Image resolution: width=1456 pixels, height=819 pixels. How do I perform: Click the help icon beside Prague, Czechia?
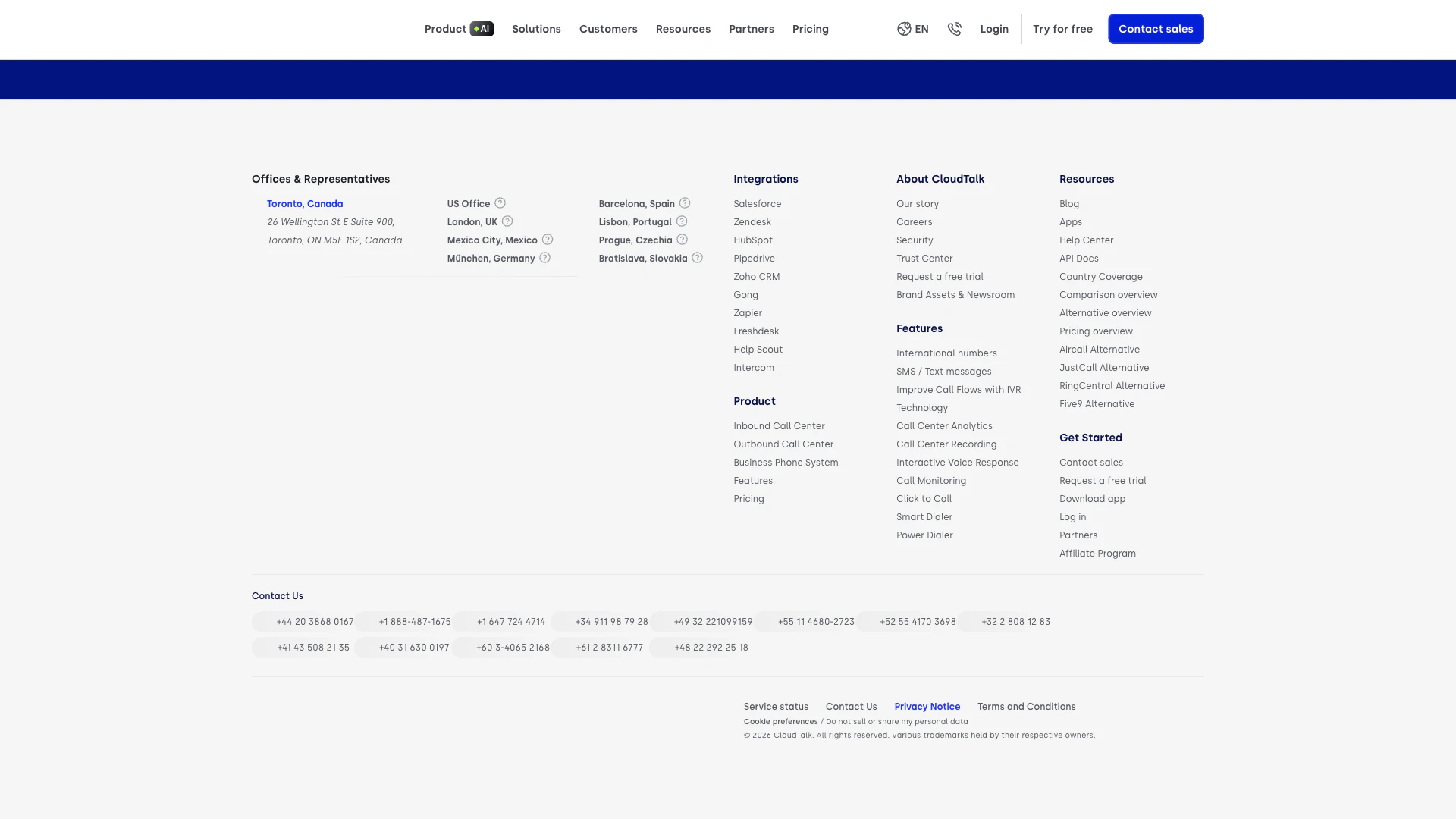coord(682,240)
